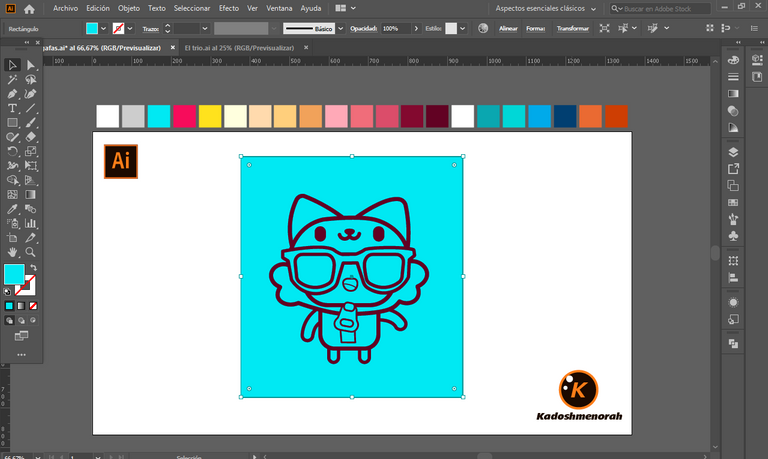Select the Lasso tool
Viewport: 768px width, 459px height.
tap(30, 79)
